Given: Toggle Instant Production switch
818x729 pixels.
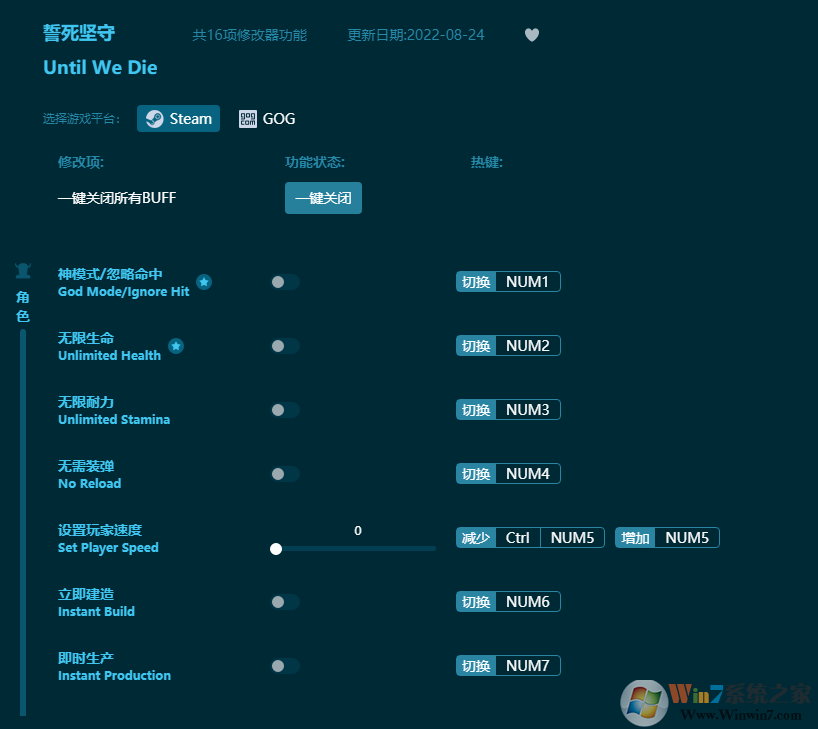Looking at the screenshot, I should pyautogui.click(x=285, y=666).
